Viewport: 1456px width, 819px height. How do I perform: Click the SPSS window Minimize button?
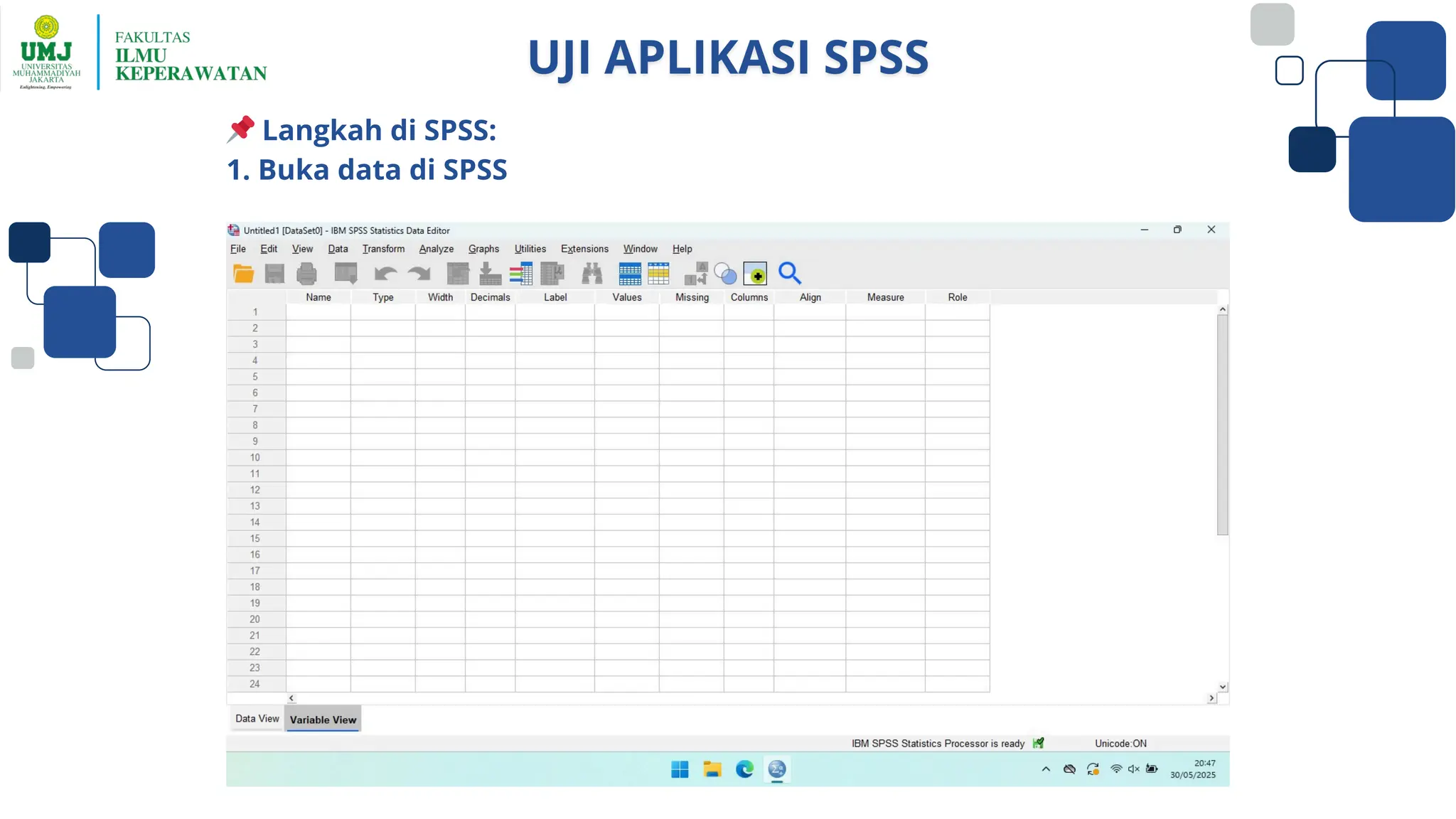pyautogui.click(x=1145, y=230)
